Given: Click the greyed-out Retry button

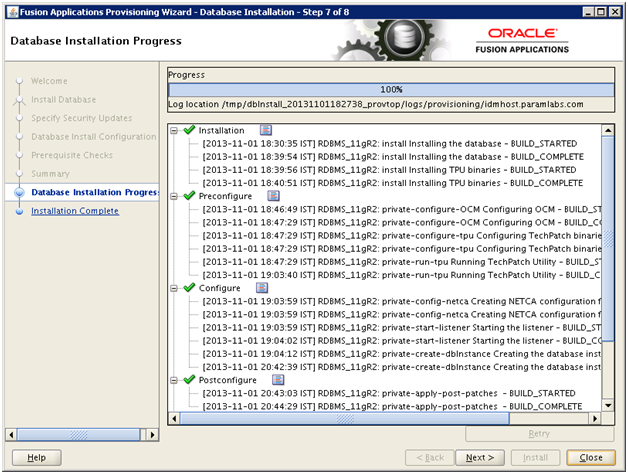Looking at the screenshot, I should (x=539, y=434).
